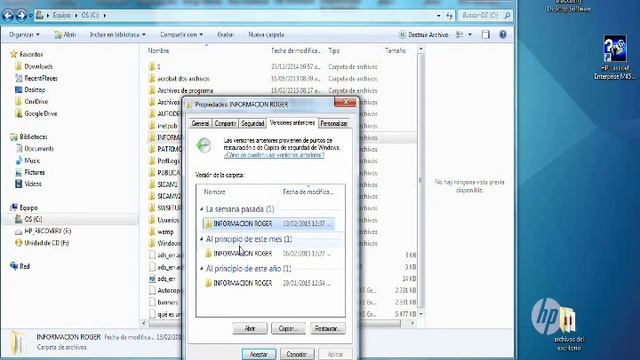This screenshot has height=360, width=640.
Task: Open the Organizar menu
Action: click(24, 35)
